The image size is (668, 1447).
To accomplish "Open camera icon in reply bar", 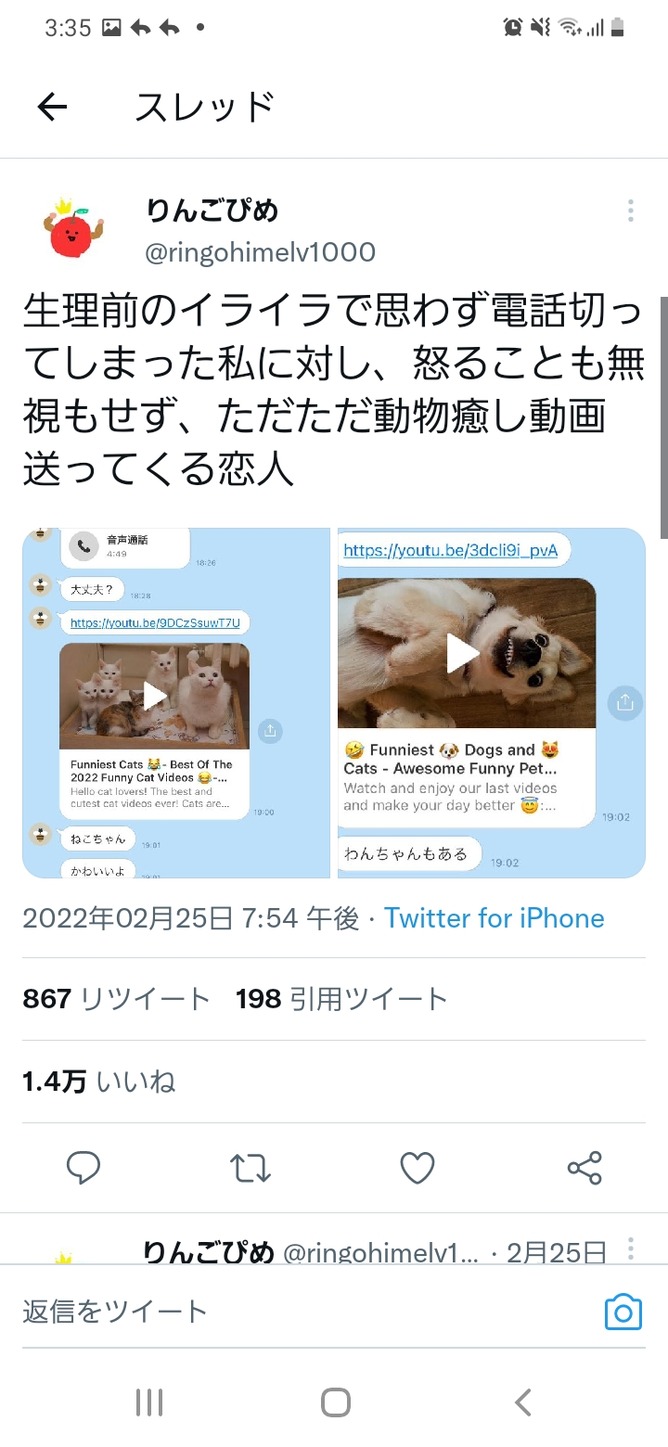I will coord(623,1312).
